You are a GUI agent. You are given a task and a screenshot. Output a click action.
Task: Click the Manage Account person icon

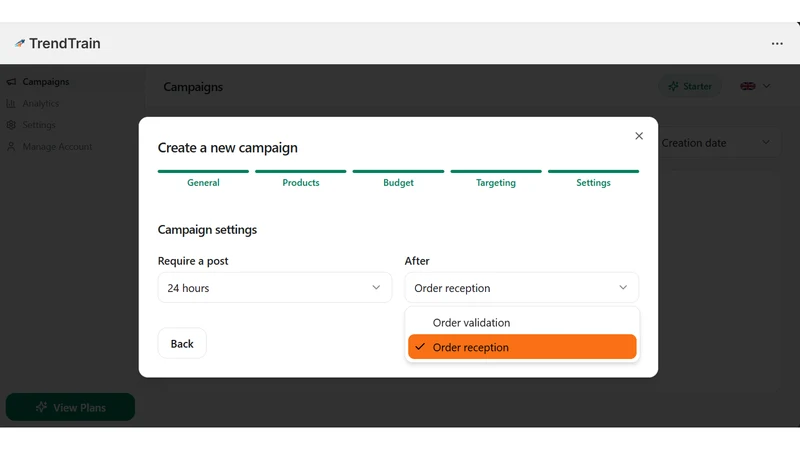coord(11,147)
